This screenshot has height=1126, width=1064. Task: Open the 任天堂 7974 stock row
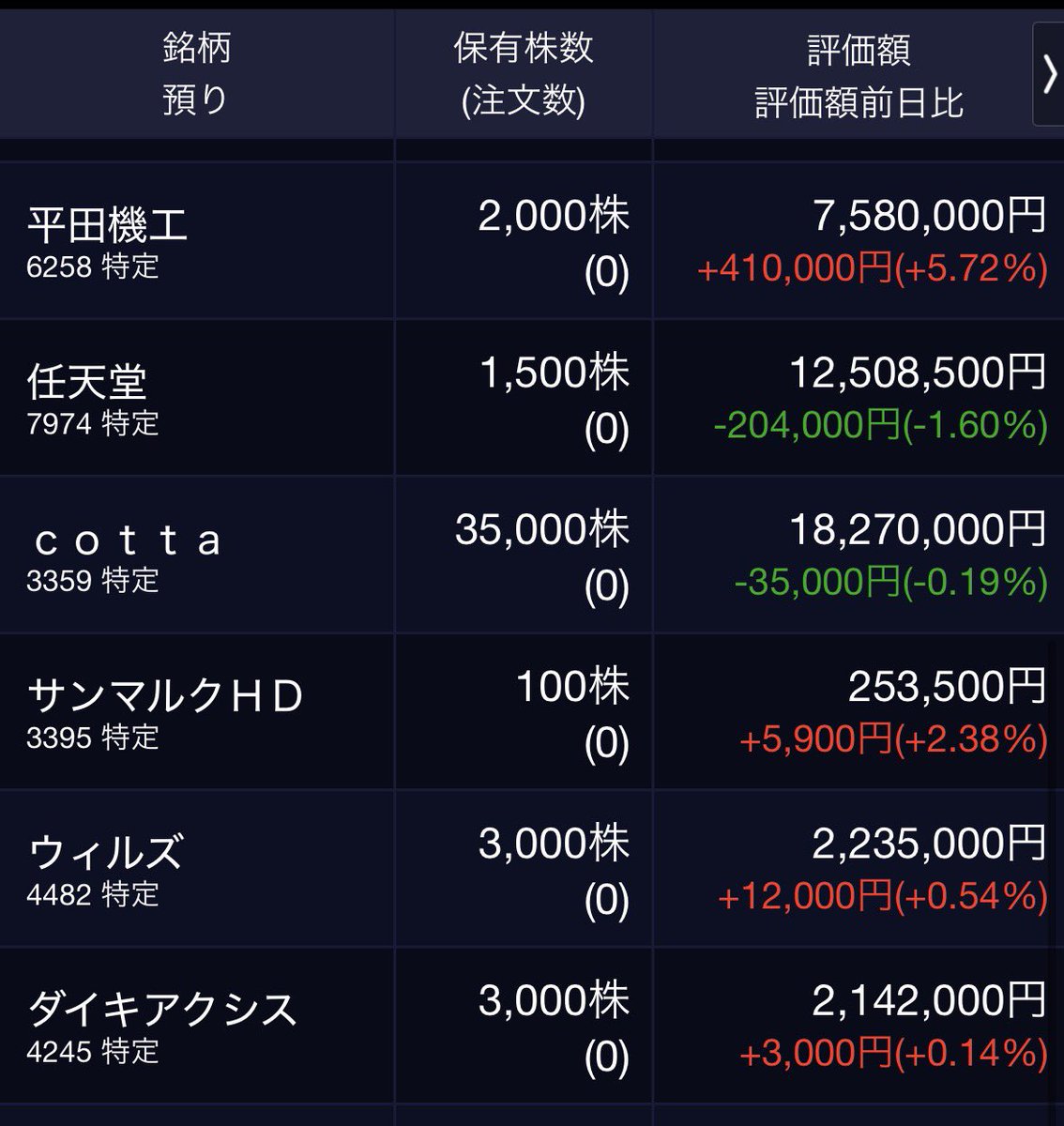tap(532, 398)
